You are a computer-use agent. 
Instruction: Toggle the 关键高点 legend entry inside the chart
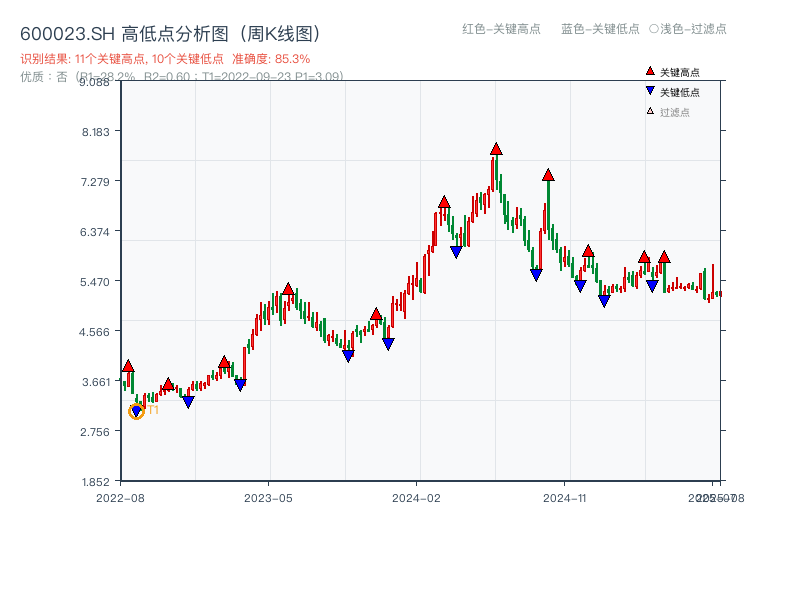point(672,72)
